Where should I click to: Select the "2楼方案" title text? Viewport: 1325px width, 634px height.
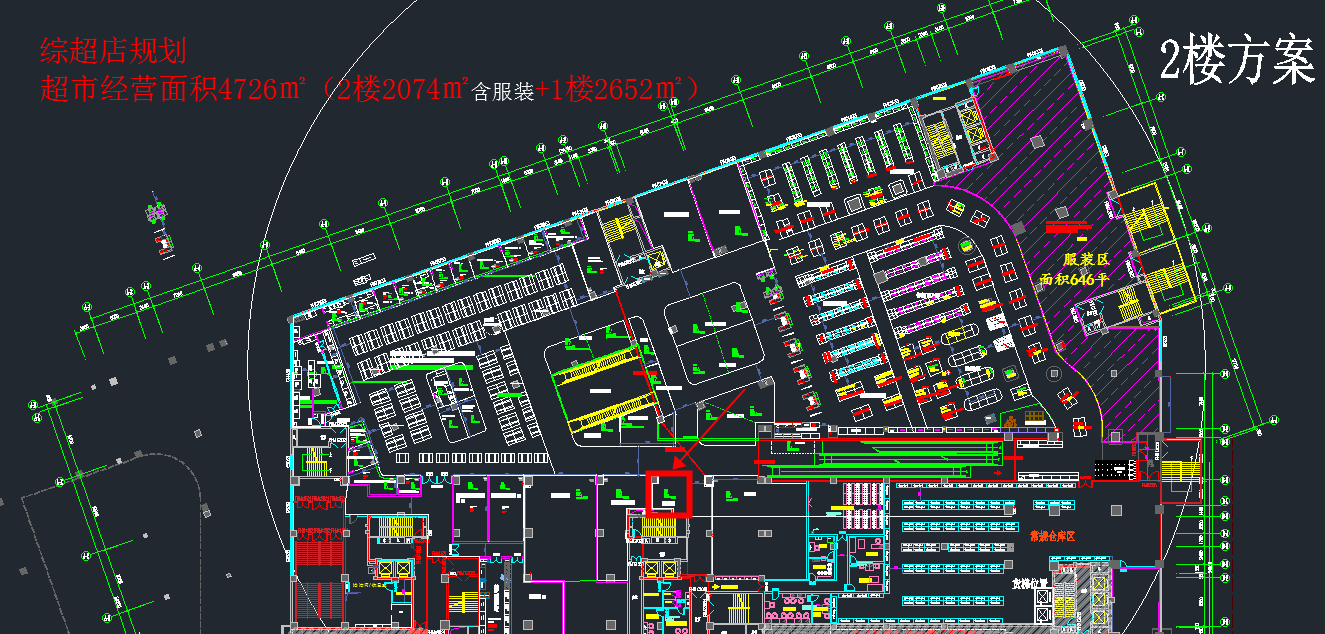1237,61
